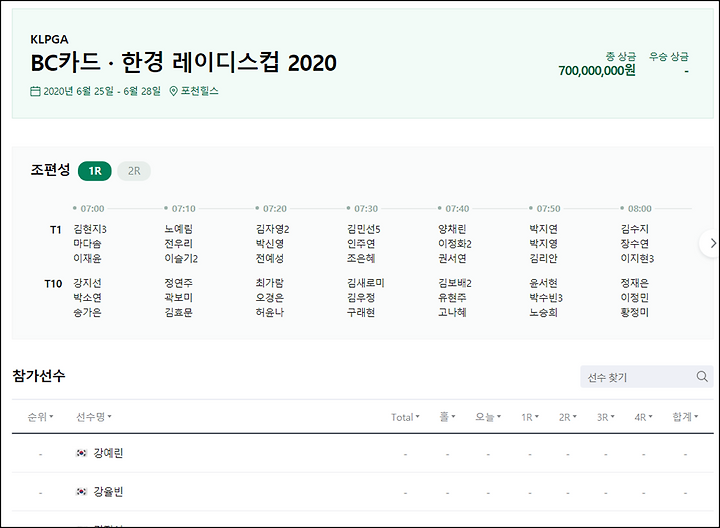This screenshot has width=720, height=528.
Task: Click the 08:00 tee time marker
Action: (636, 208)
